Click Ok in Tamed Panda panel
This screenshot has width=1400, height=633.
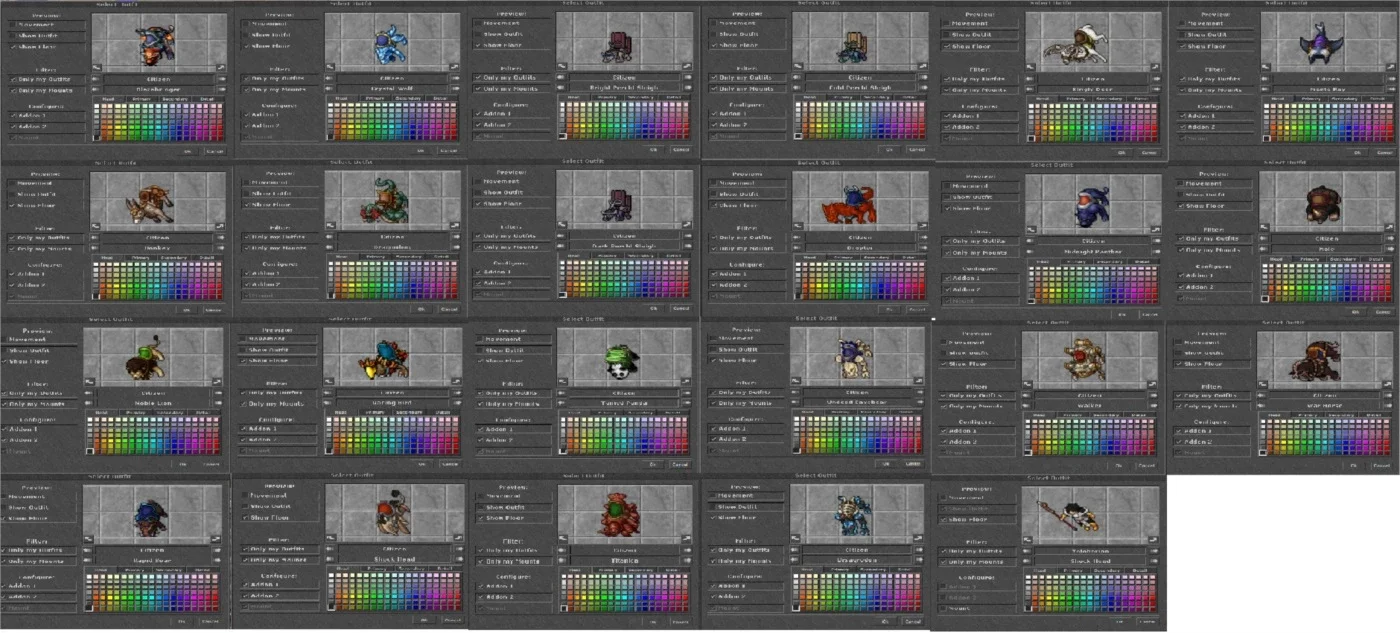coord(653,465)
